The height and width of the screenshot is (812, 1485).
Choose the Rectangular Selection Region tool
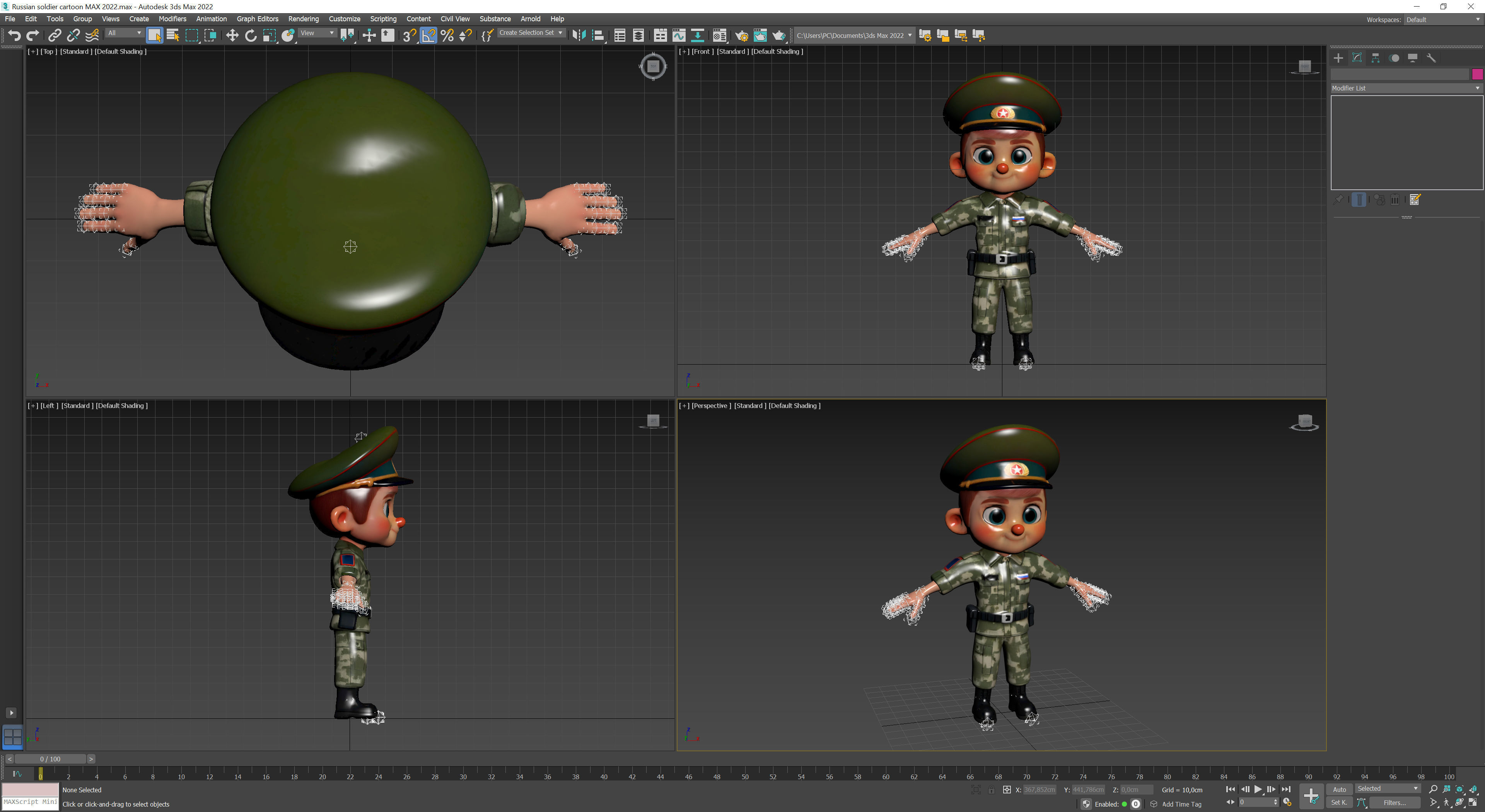pos(192,36)
